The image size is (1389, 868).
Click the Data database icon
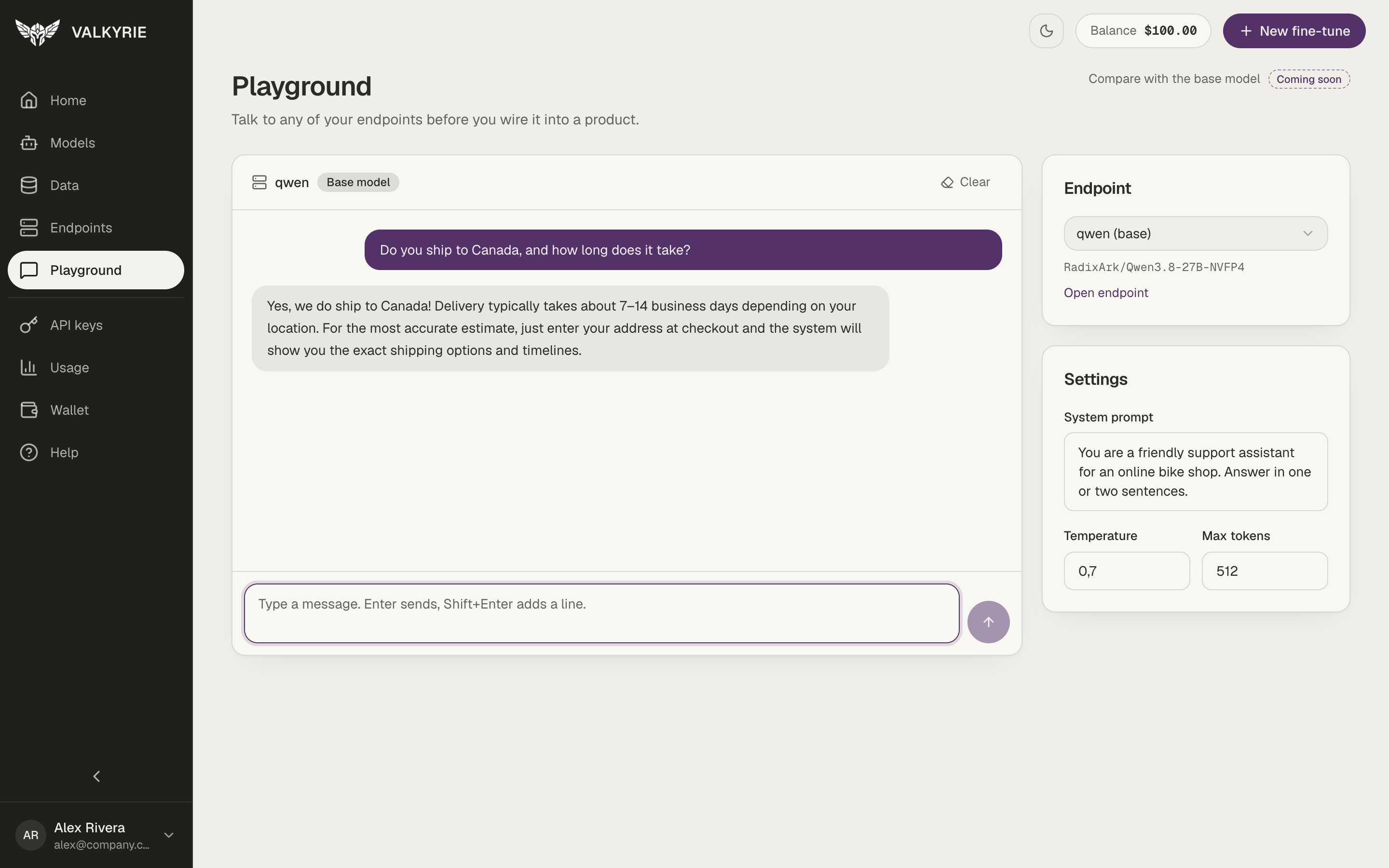pos(29,186)
